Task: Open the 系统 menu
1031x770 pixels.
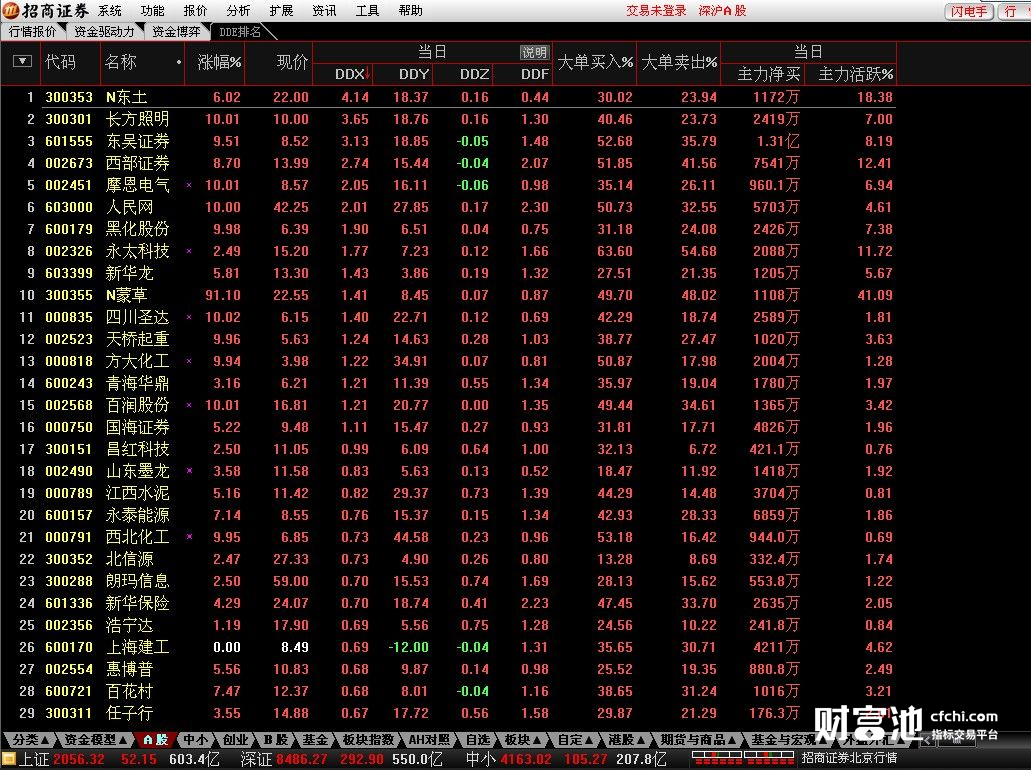Action: click(x=110, y=11)
